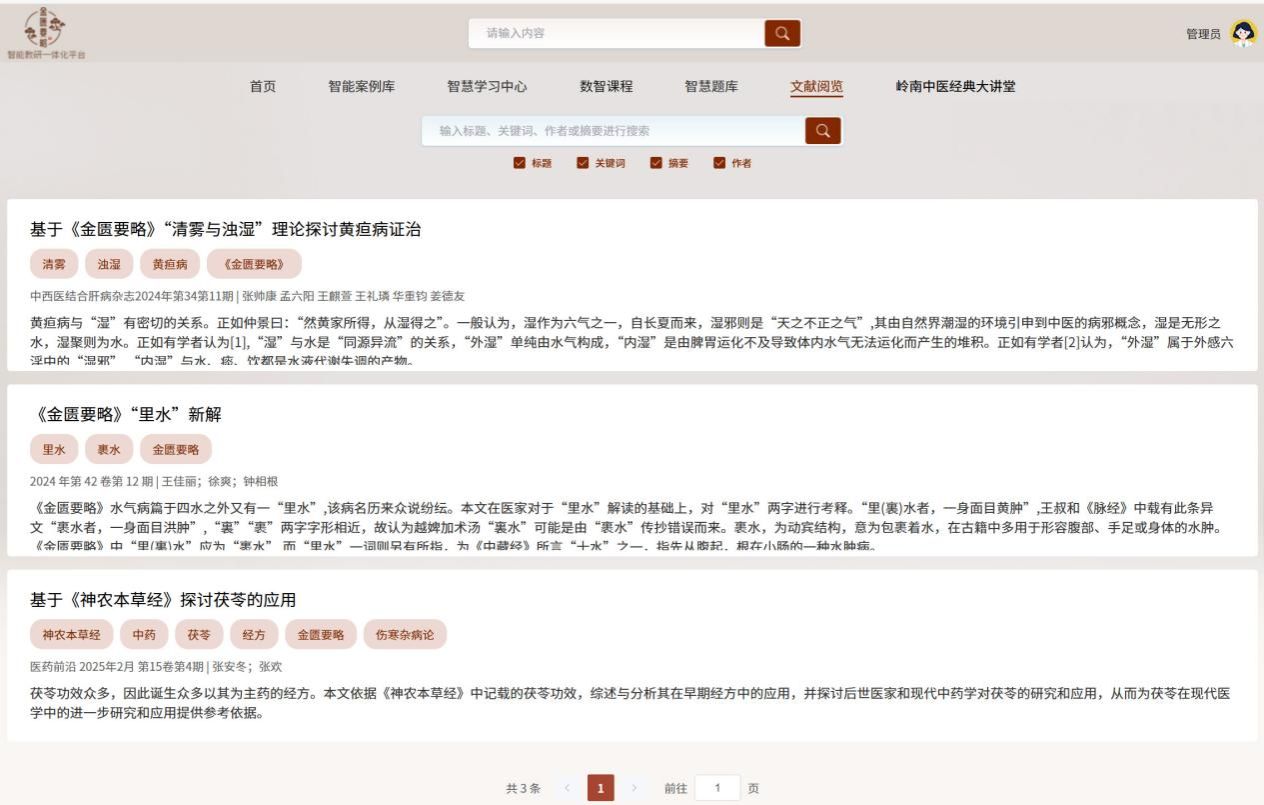Viewport: 1264px width, 805px height.
Task: Switch to 智慧学习中心 tab
Action: coord(487,87)
